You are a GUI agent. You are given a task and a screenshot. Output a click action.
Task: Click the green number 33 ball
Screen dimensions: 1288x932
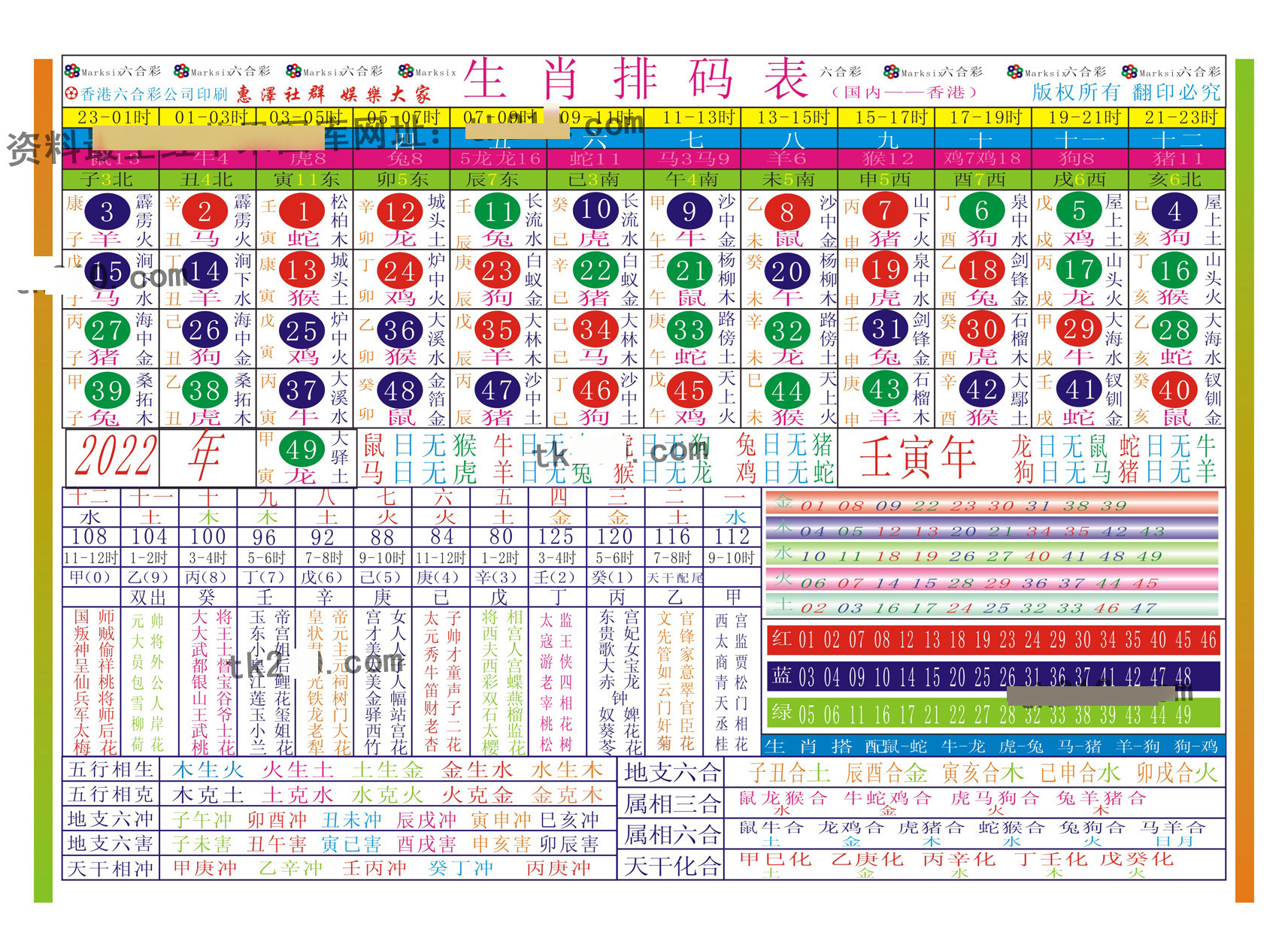(x=689, y=330)
